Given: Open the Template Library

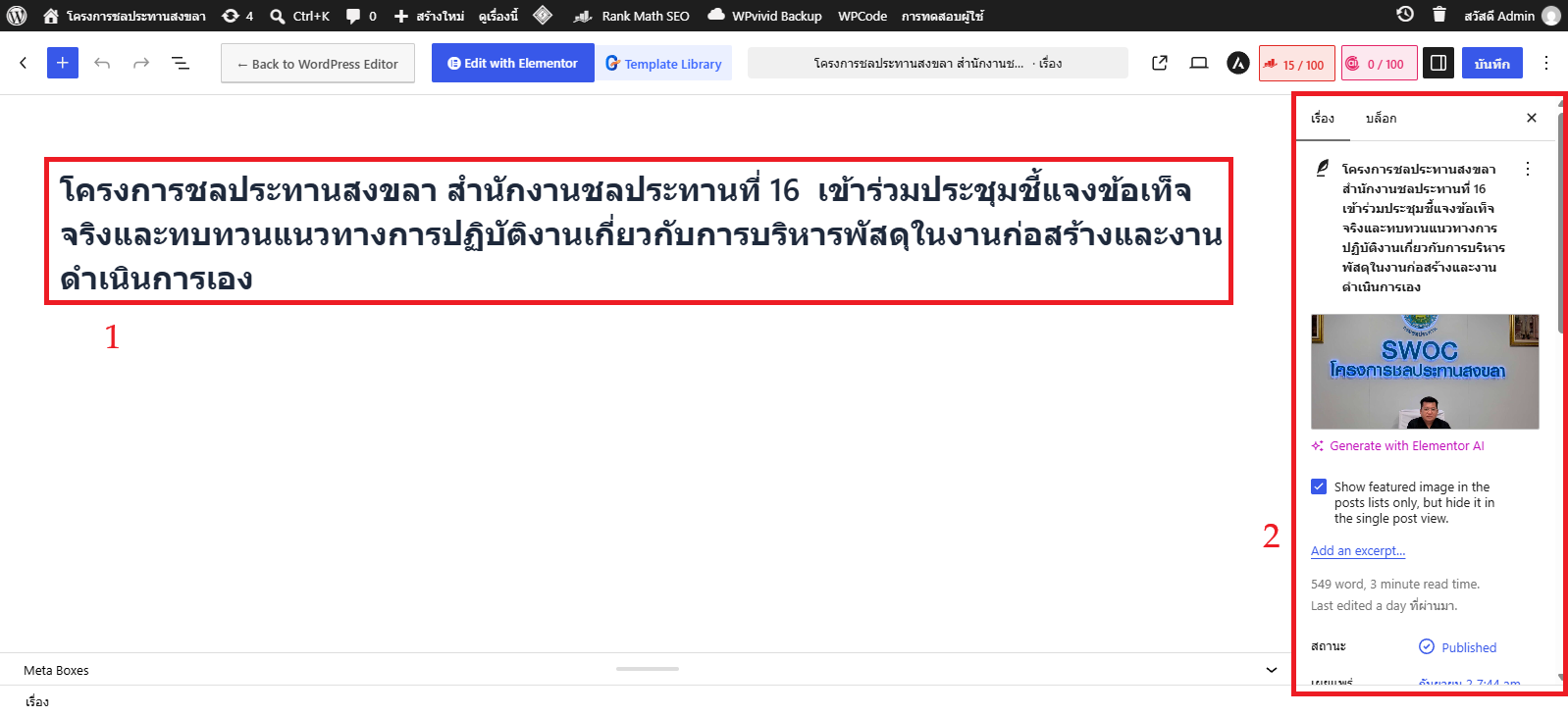Looking at the screenshot, I should pos(663,64).
